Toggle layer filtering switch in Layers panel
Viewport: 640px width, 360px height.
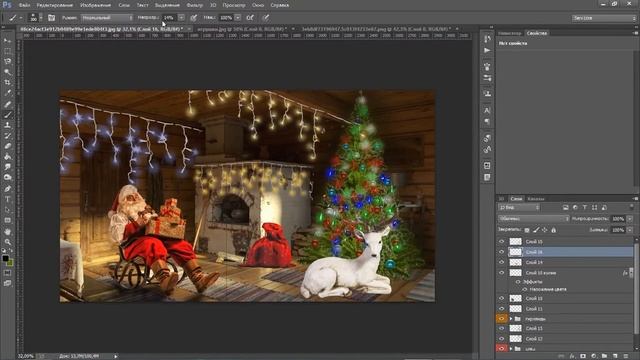coord(631,207)
